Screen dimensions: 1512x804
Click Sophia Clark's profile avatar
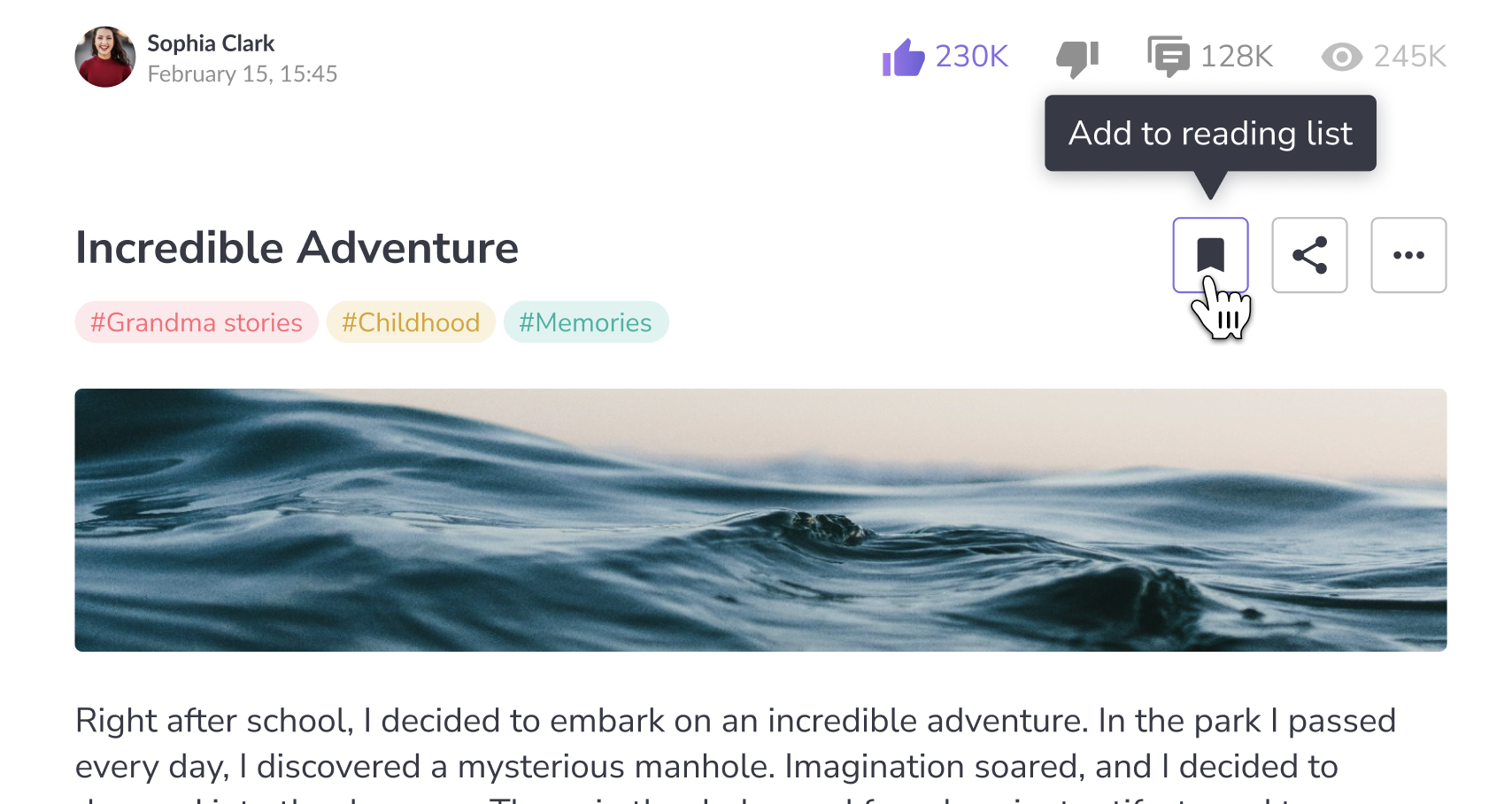[105, 57]
